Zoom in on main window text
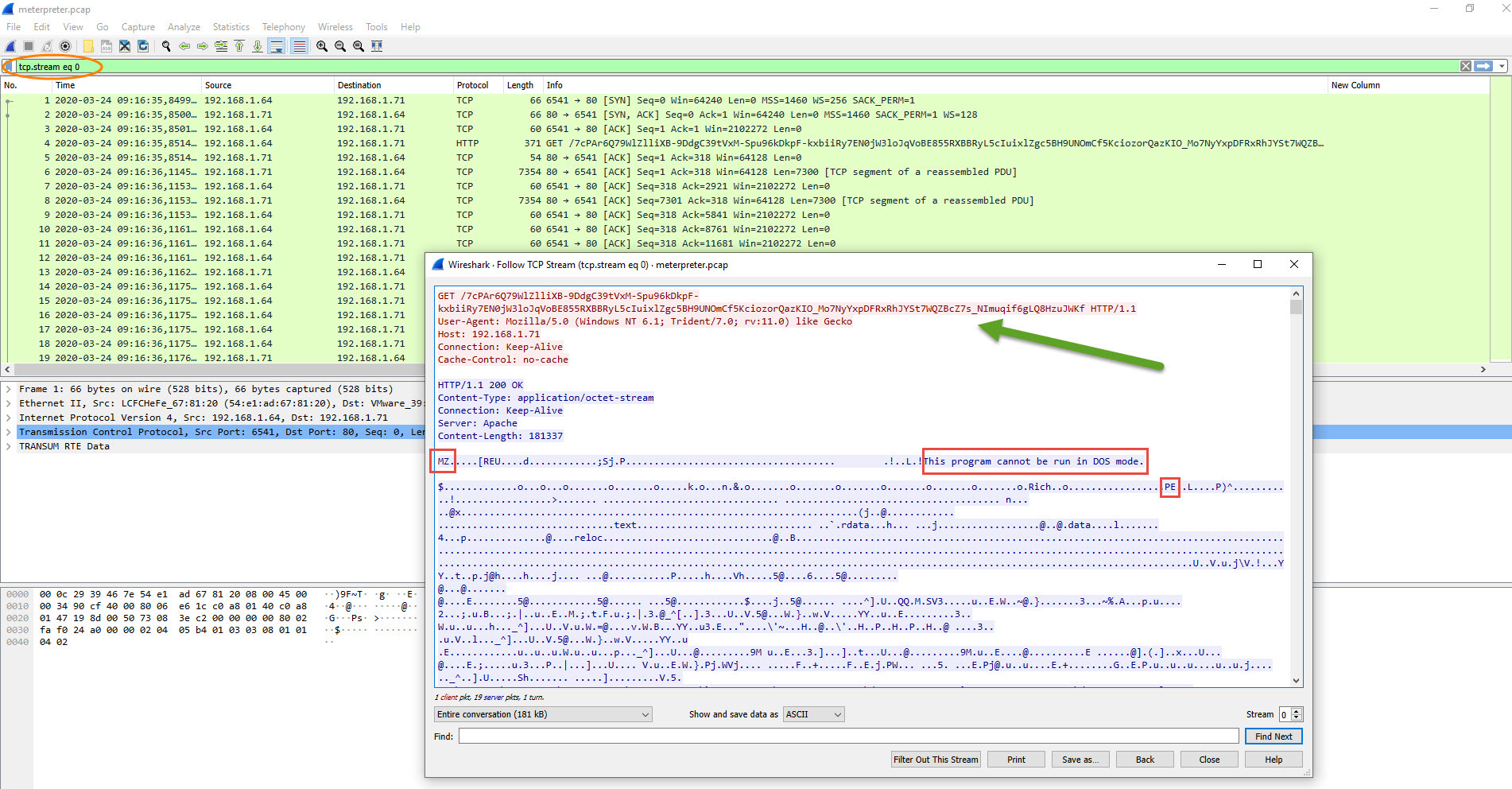1512x789 pixels. pos(322,46)
